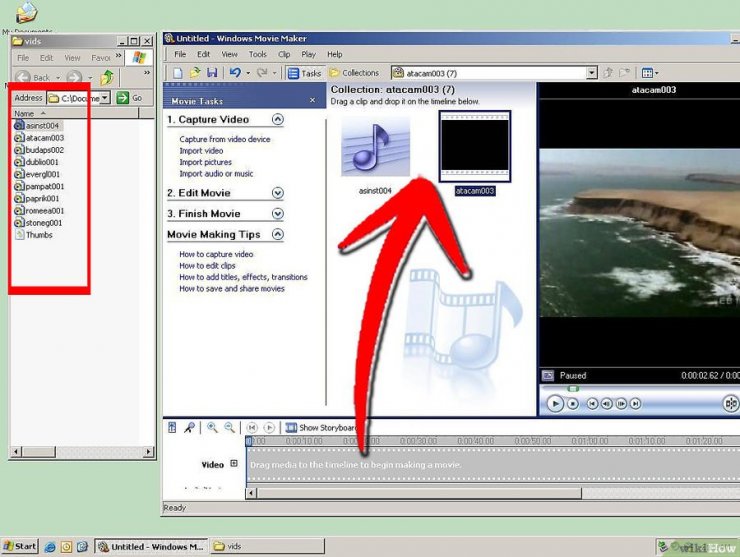740x557 pixels.
Task: Toggle the Tasks pane button
Action: coord(304,73)
